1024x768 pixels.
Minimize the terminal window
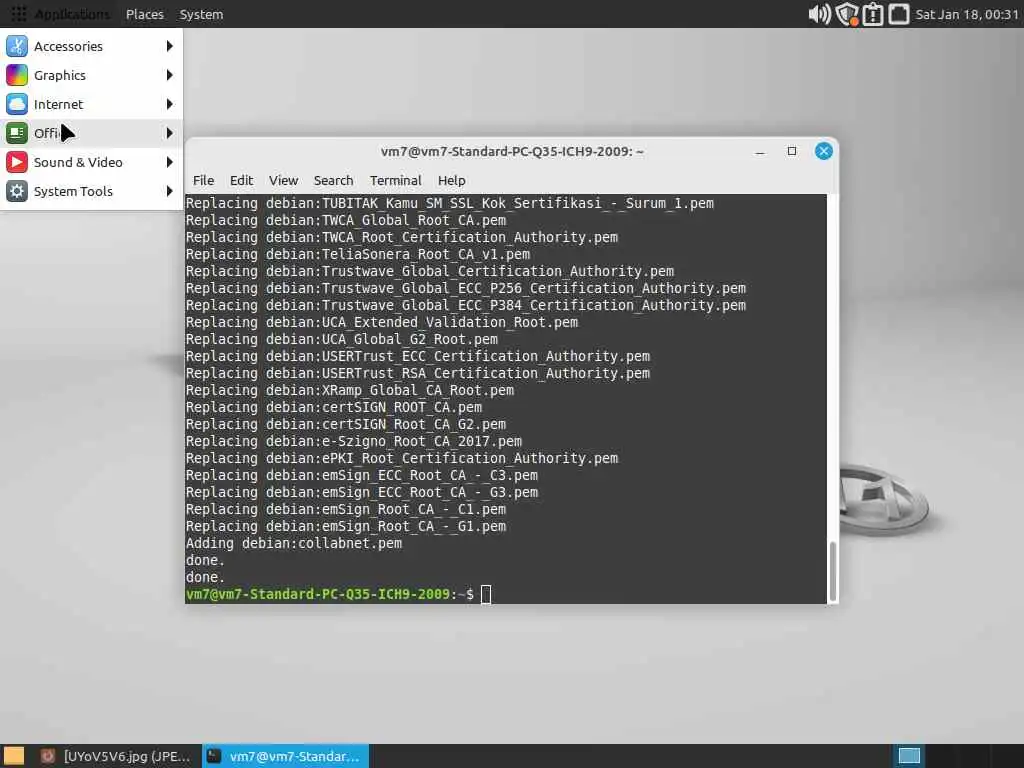click(760, 152)
